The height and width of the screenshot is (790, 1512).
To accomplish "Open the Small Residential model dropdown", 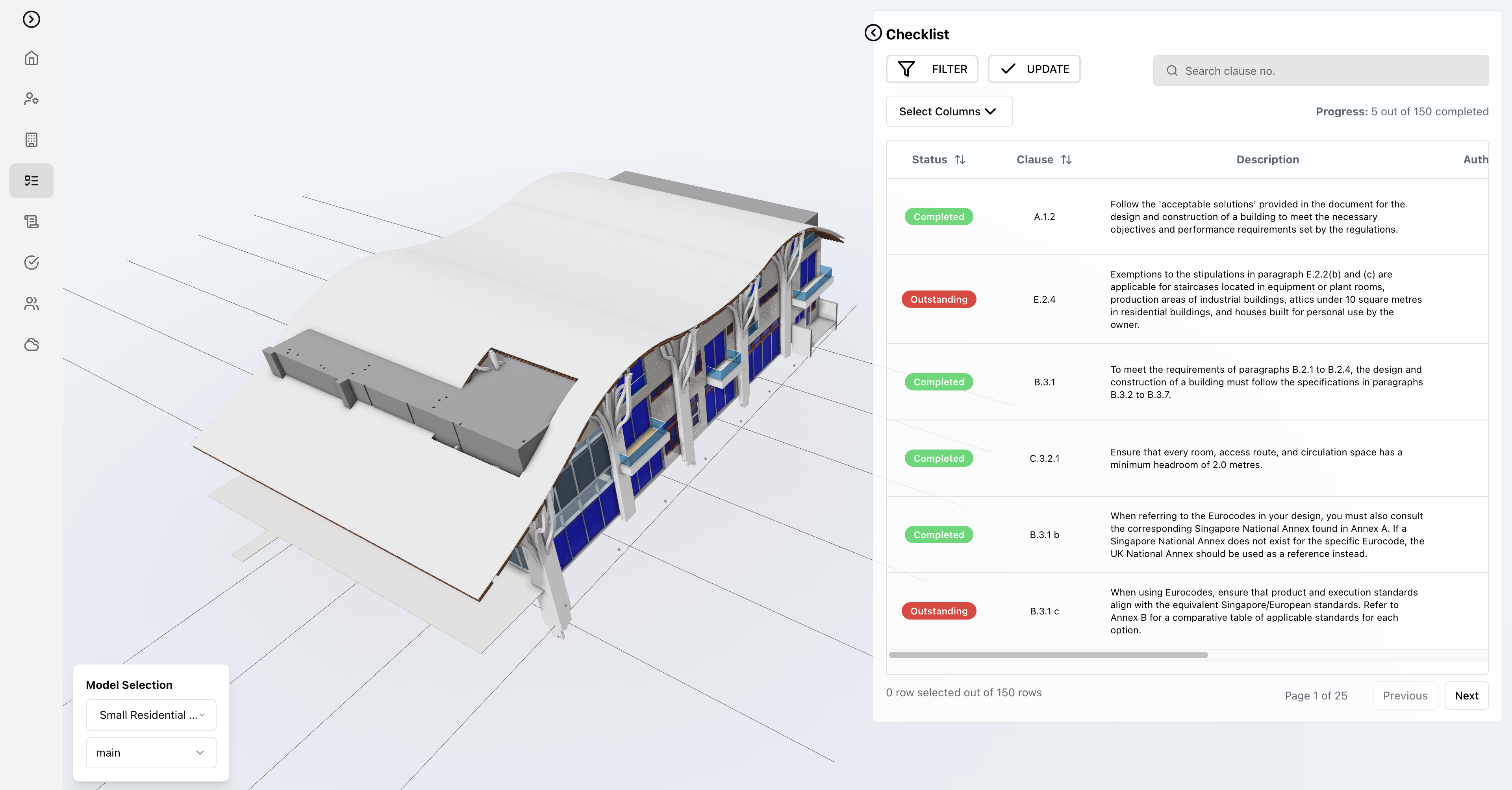I will pos(151,715).
